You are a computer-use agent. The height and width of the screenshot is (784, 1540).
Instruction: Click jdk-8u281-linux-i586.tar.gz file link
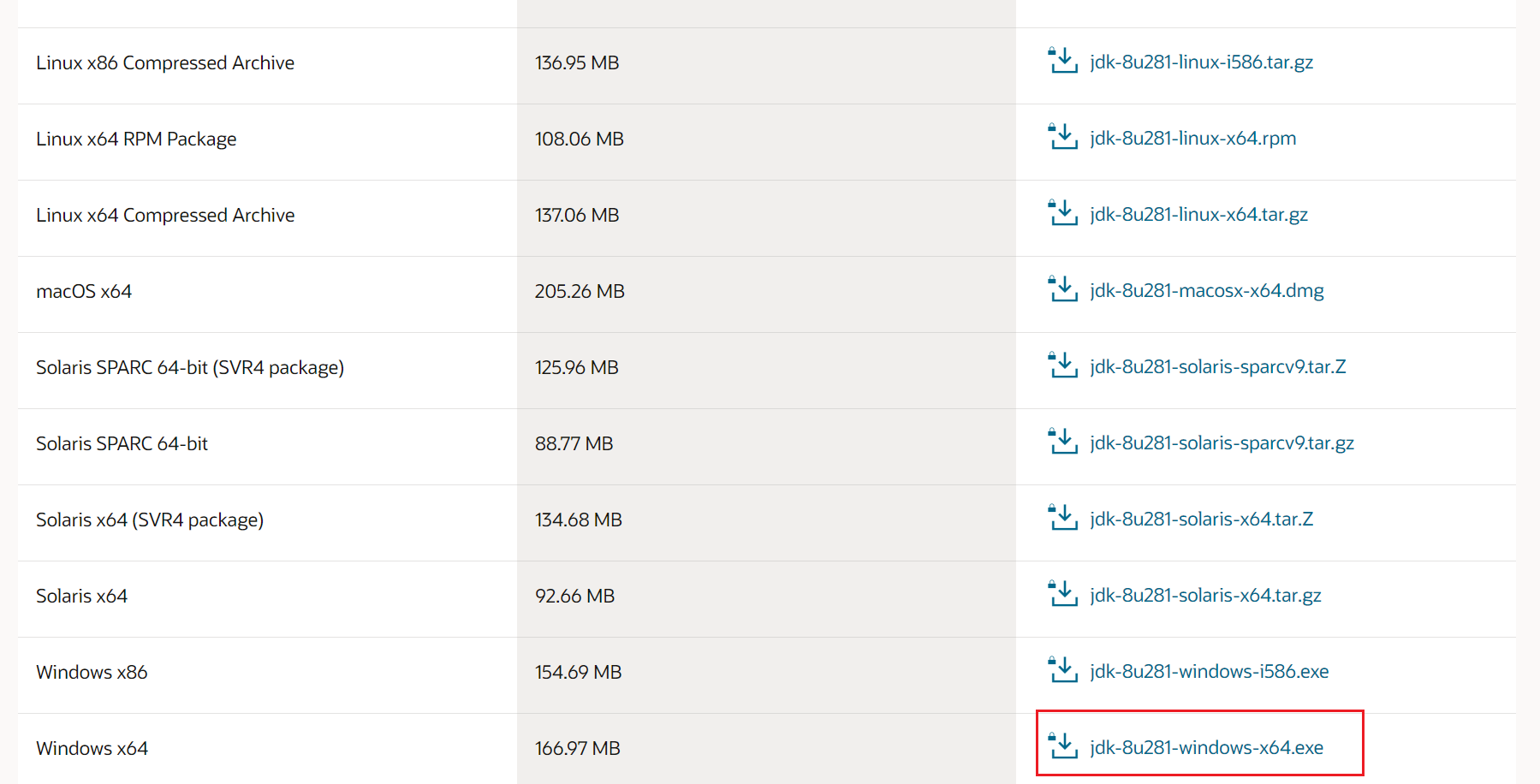point(1201,62)
